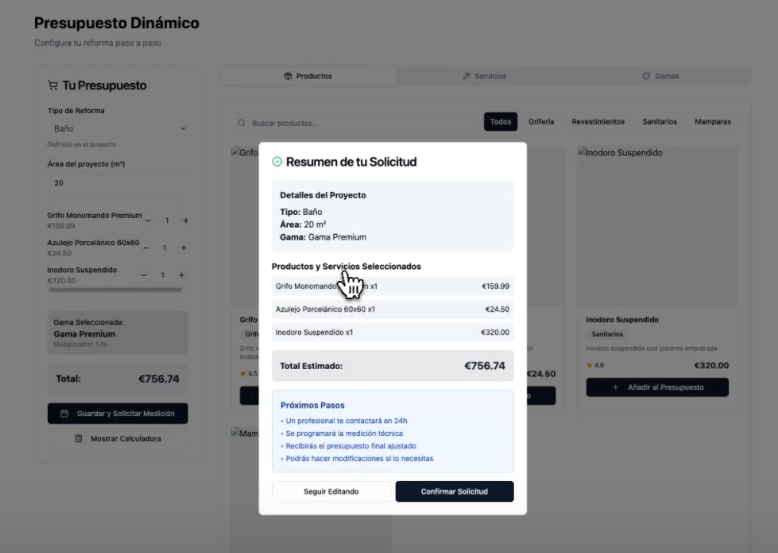Filter products by Sanitarios category
Image resolution: width=778 pixels, height=553 pixels.
coord(659,122)
